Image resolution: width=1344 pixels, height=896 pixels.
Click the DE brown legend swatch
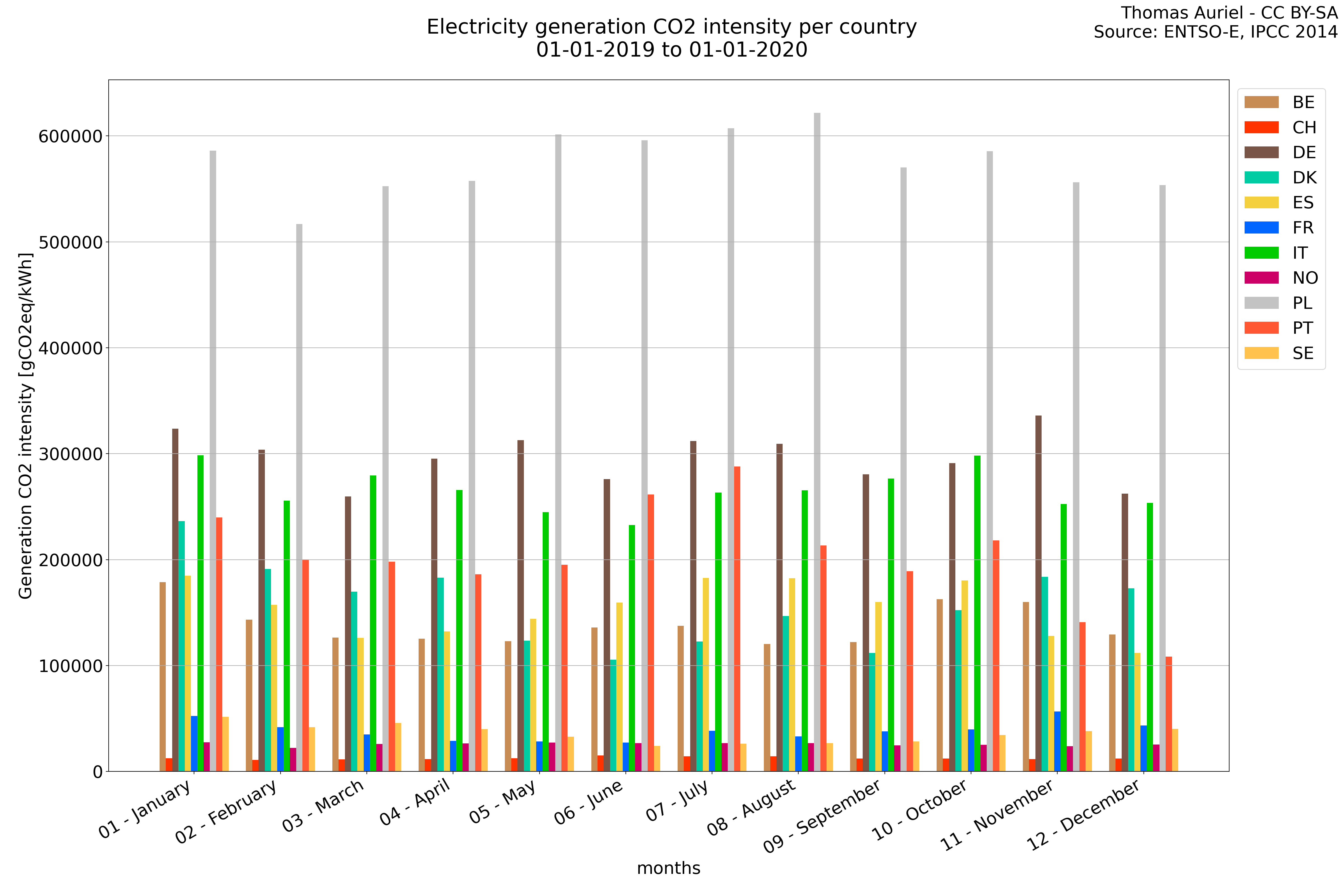click(x=1261, y=153)
